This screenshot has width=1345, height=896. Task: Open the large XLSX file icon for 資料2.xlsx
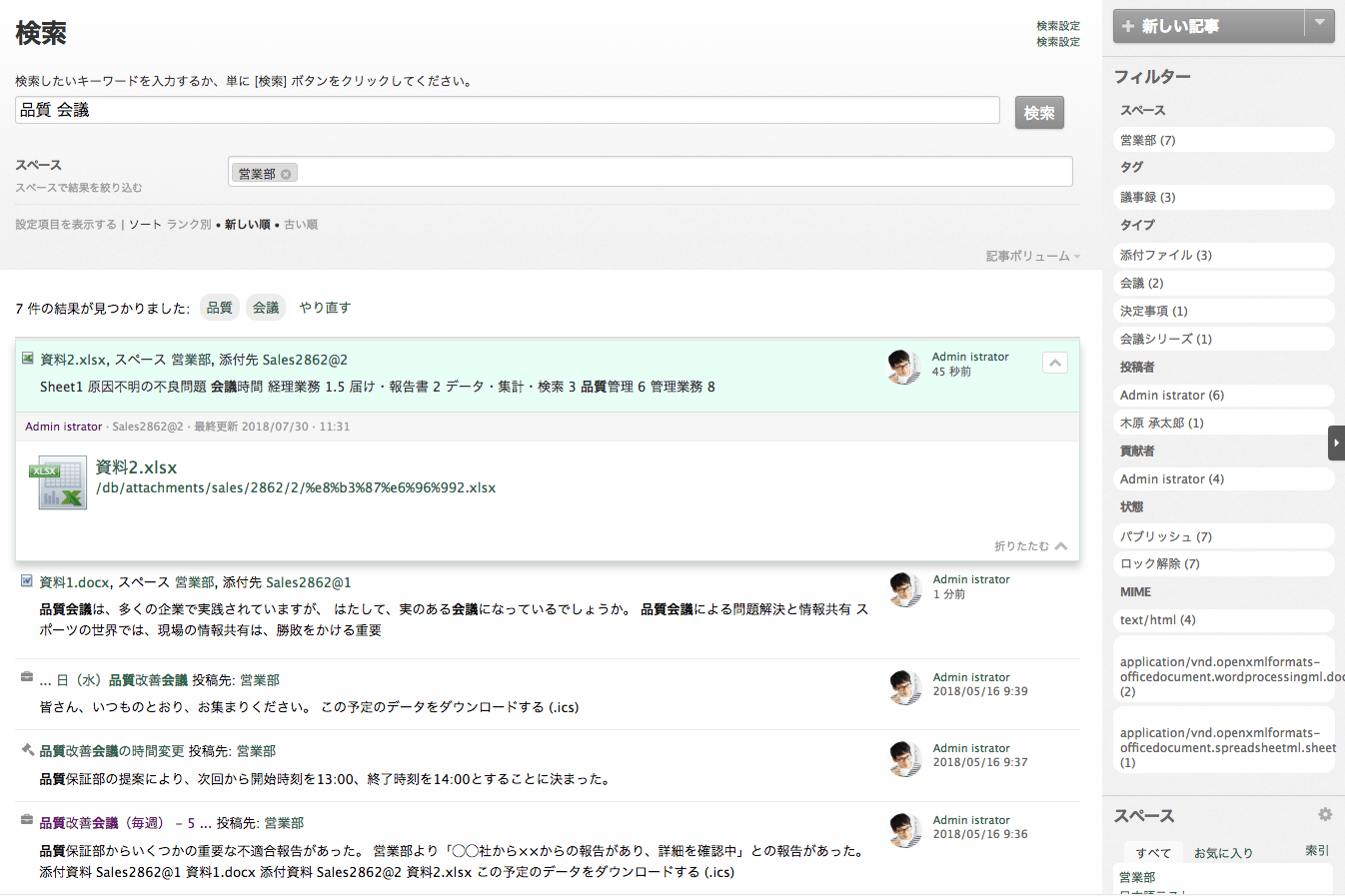click(x=58, y=483)
